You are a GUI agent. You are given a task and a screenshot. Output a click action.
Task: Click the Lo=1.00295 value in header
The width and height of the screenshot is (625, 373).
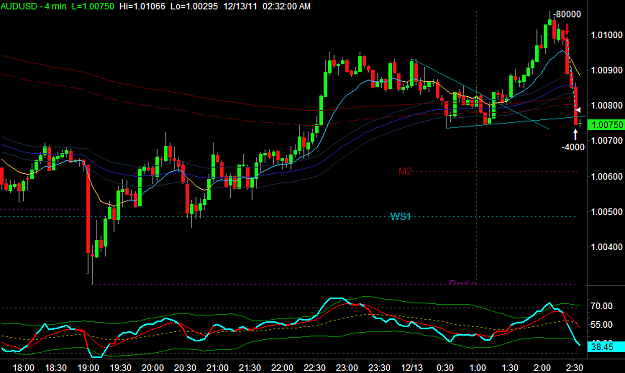point(194,6)
